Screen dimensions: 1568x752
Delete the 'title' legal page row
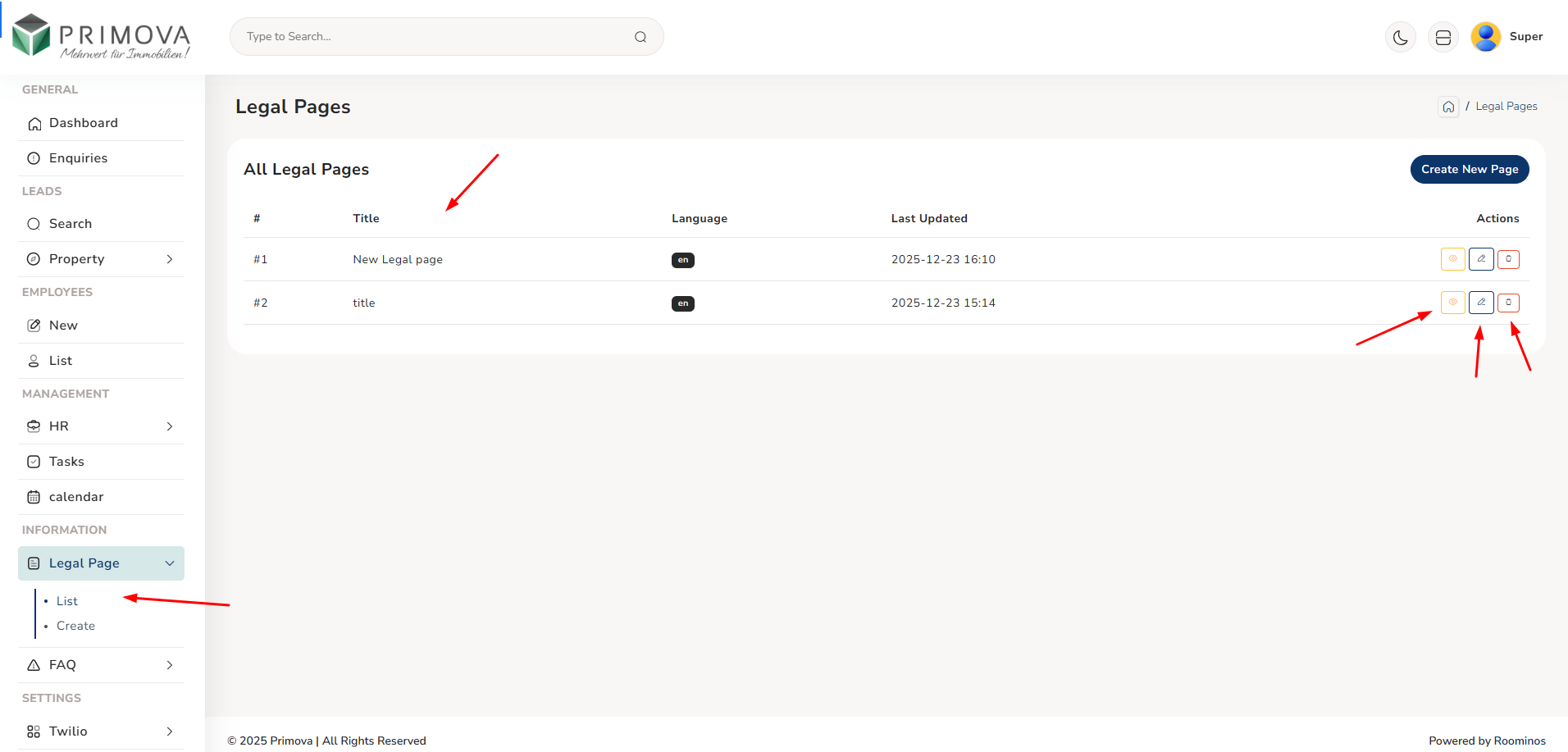[x=1508, y=303]
